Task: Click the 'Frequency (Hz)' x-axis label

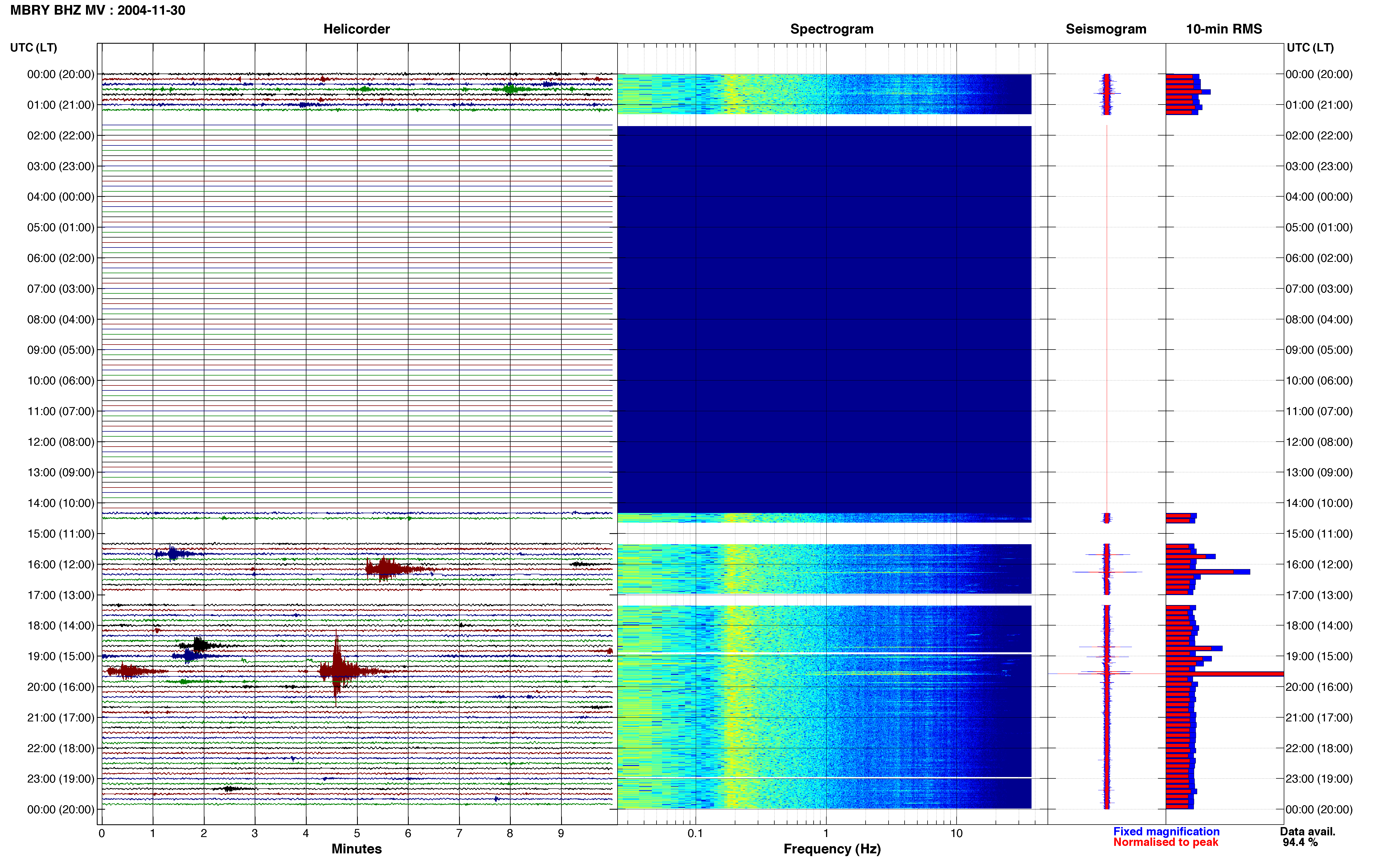Action: click(832, 848)
